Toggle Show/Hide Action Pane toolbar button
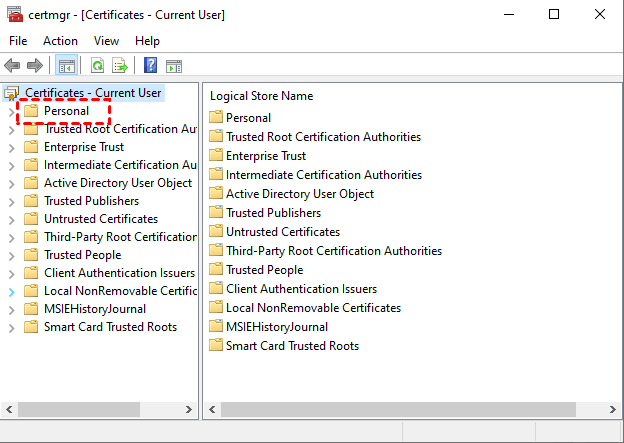624x443 pixels. [174, 66]
